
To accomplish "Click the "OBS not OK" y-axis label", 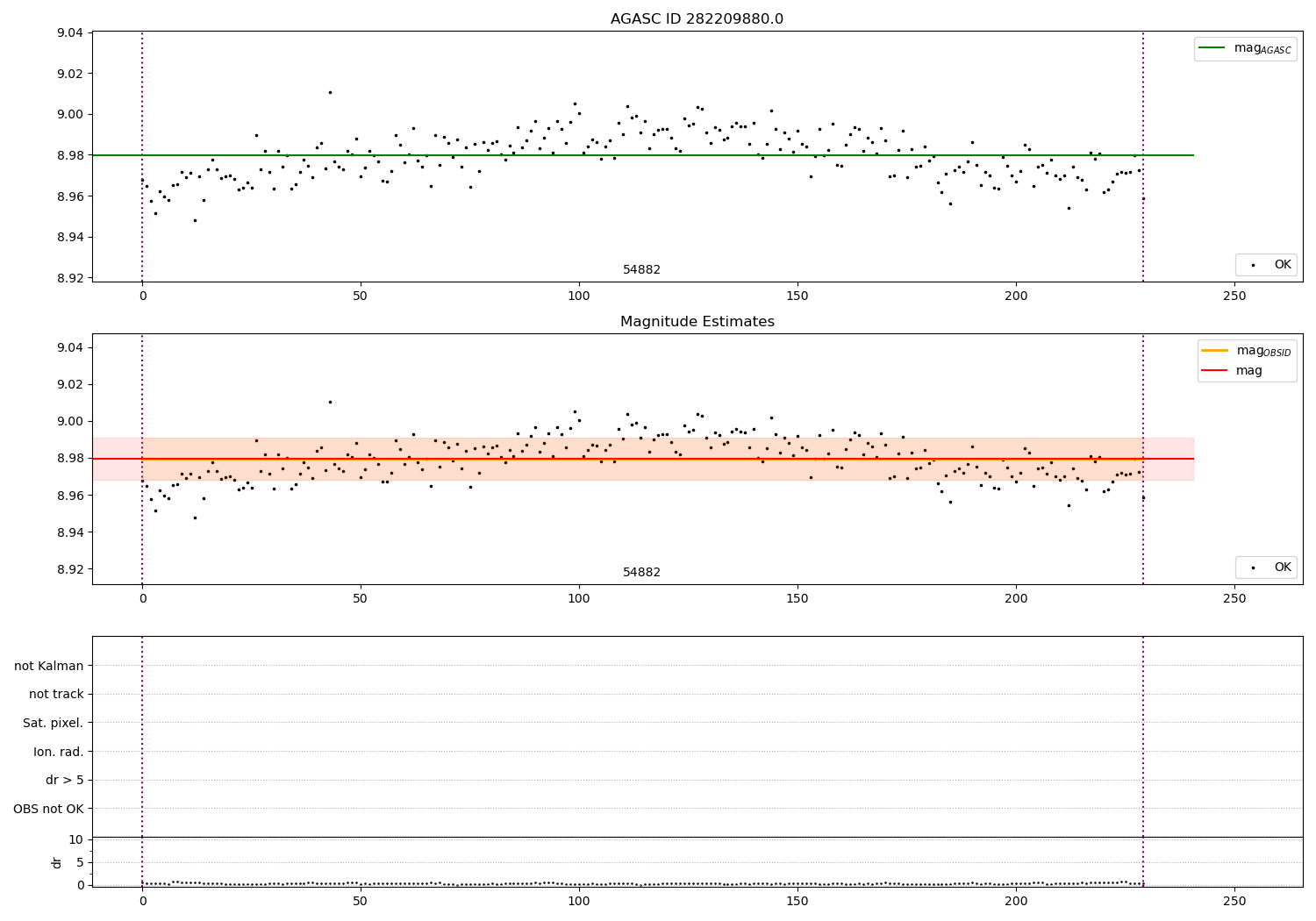I will (x=49, y=809).
